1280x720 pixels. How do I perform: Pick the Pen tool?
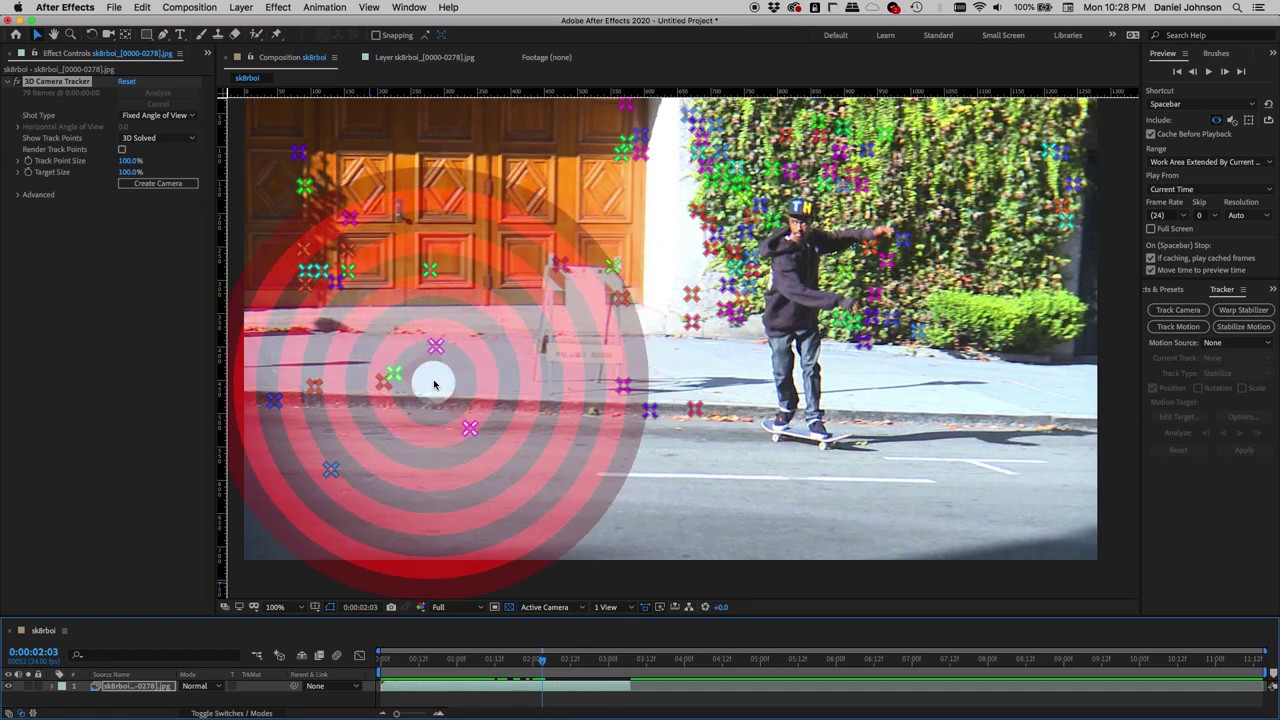tap(163, 35)
